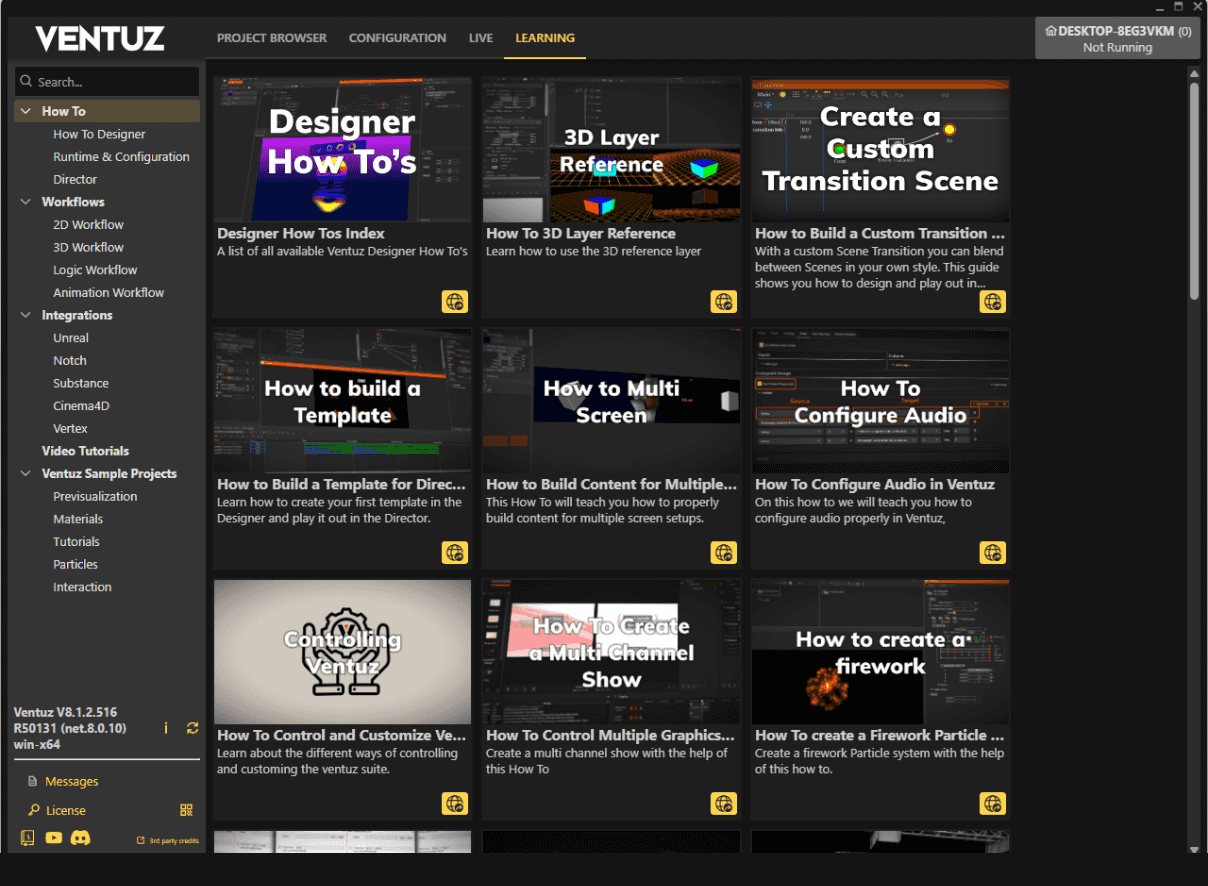Collapse the How To tree section

pos(26,111)
